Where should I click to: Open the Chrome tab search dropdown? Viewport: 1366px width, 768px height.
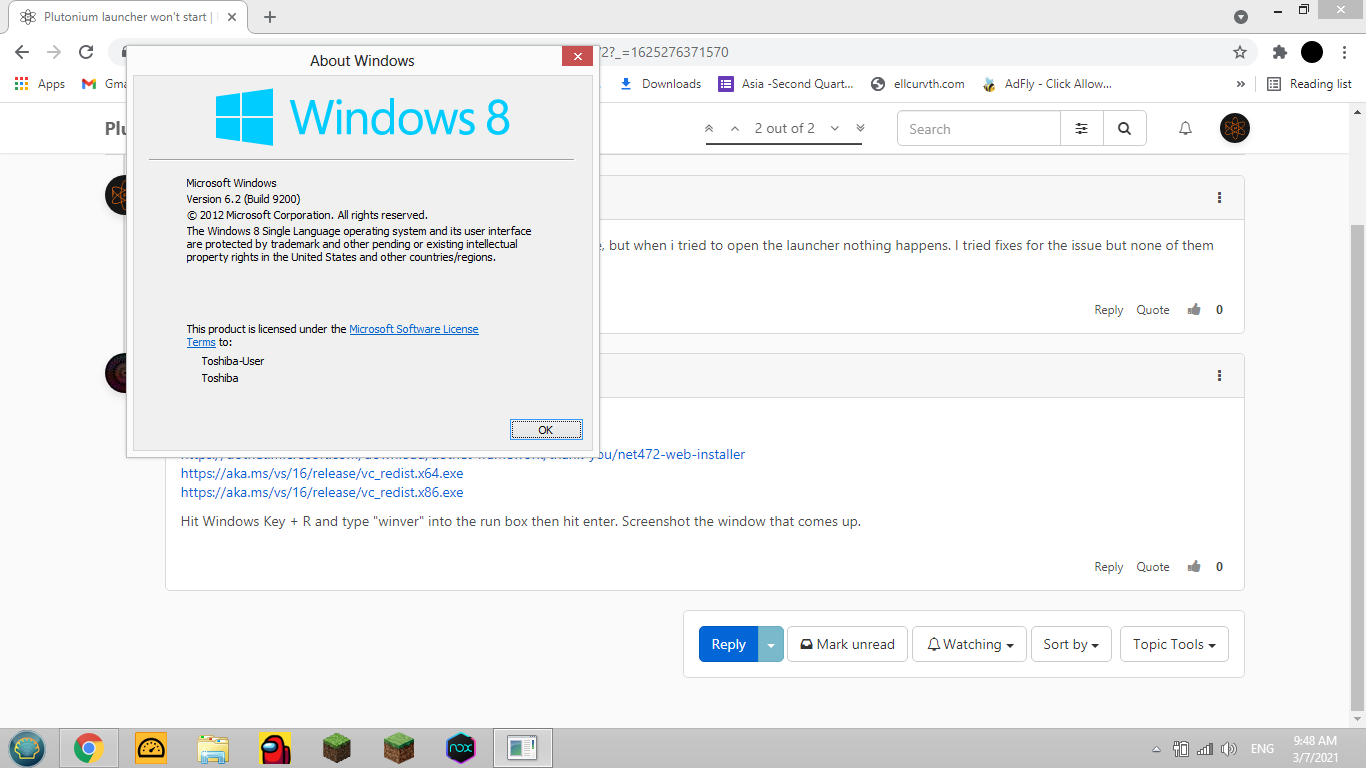[x=1241, y=17]
